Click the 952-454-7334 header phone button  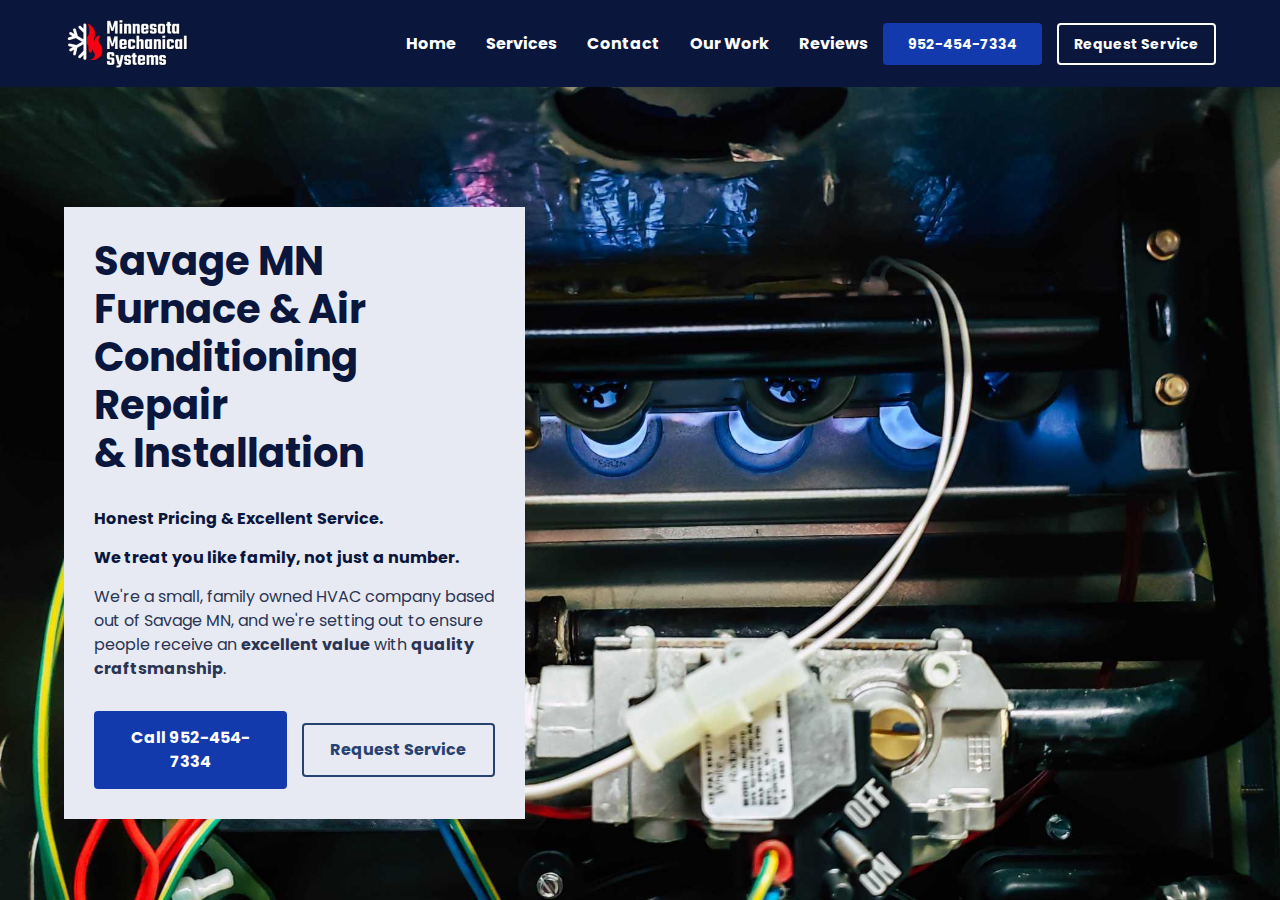pos(962,44)
